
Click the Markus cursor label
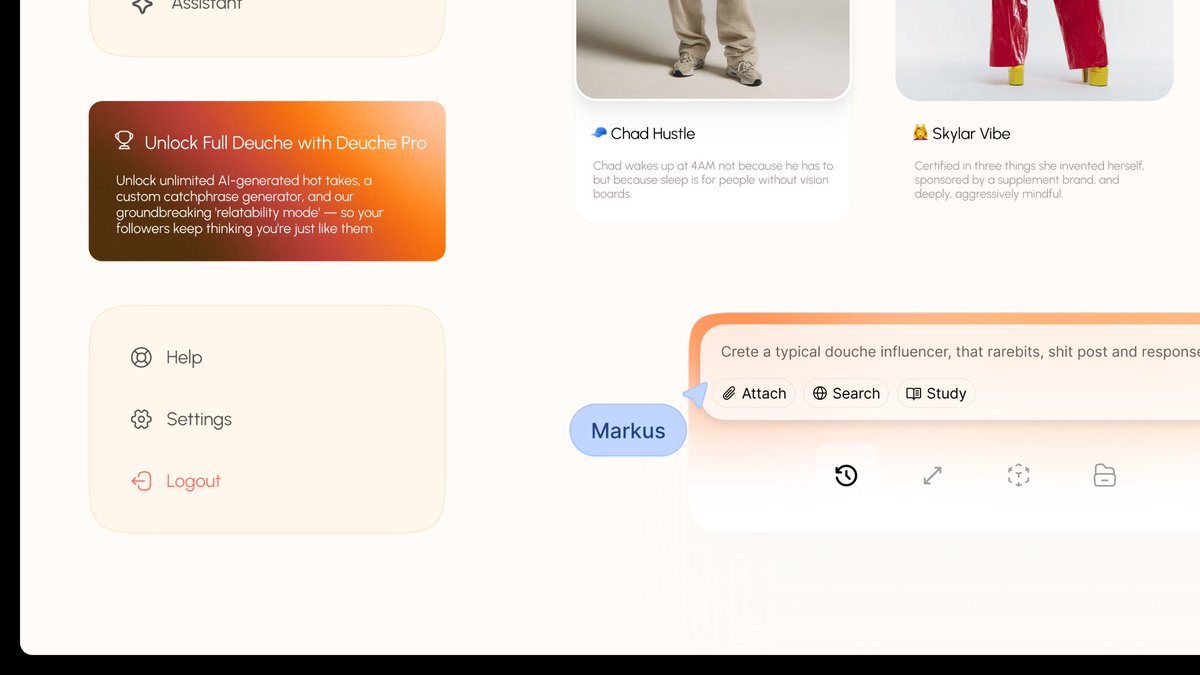pyautogui.click(x=628, y=430)
